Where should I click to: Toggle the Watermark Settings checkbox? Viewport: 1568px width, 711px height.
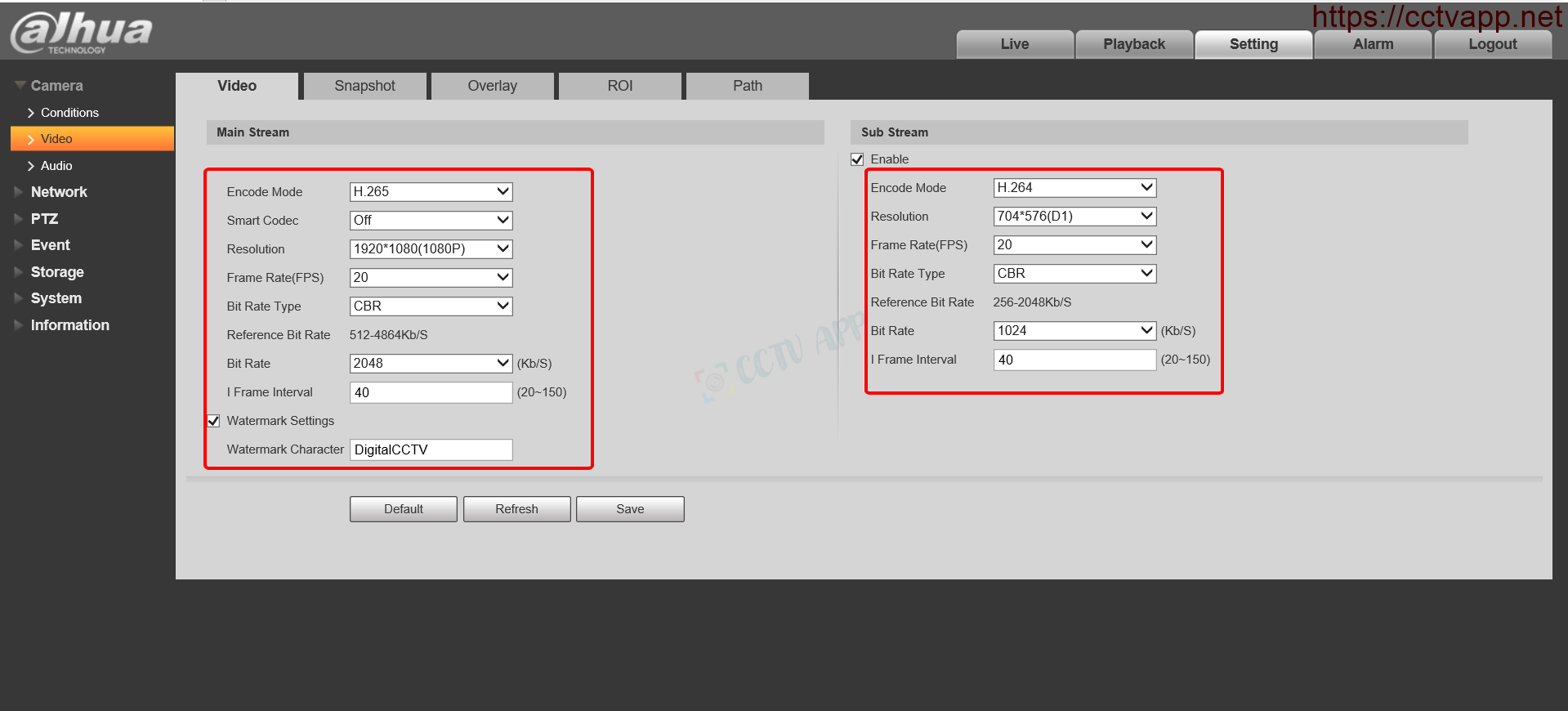tap(214, 421)
